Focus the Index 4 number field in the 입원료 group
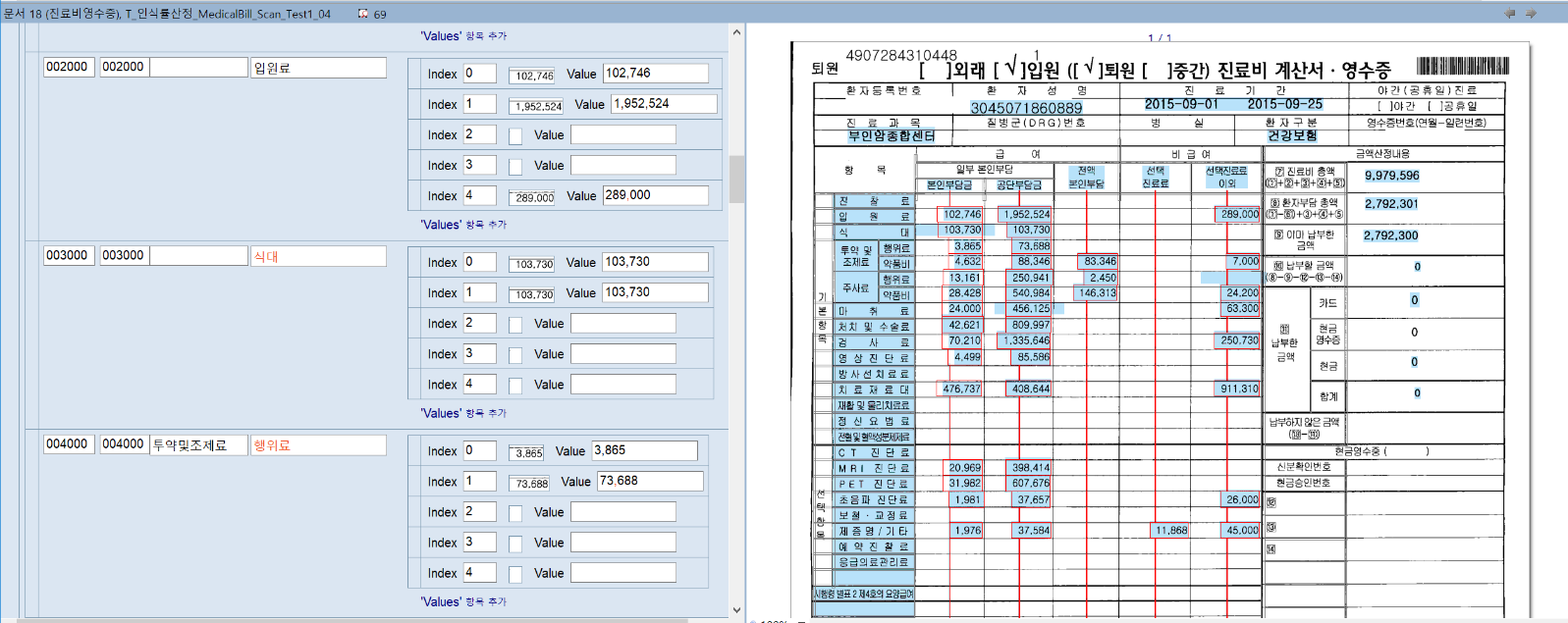The height and width of the screenshot is (623, 1568). [479, 195]
